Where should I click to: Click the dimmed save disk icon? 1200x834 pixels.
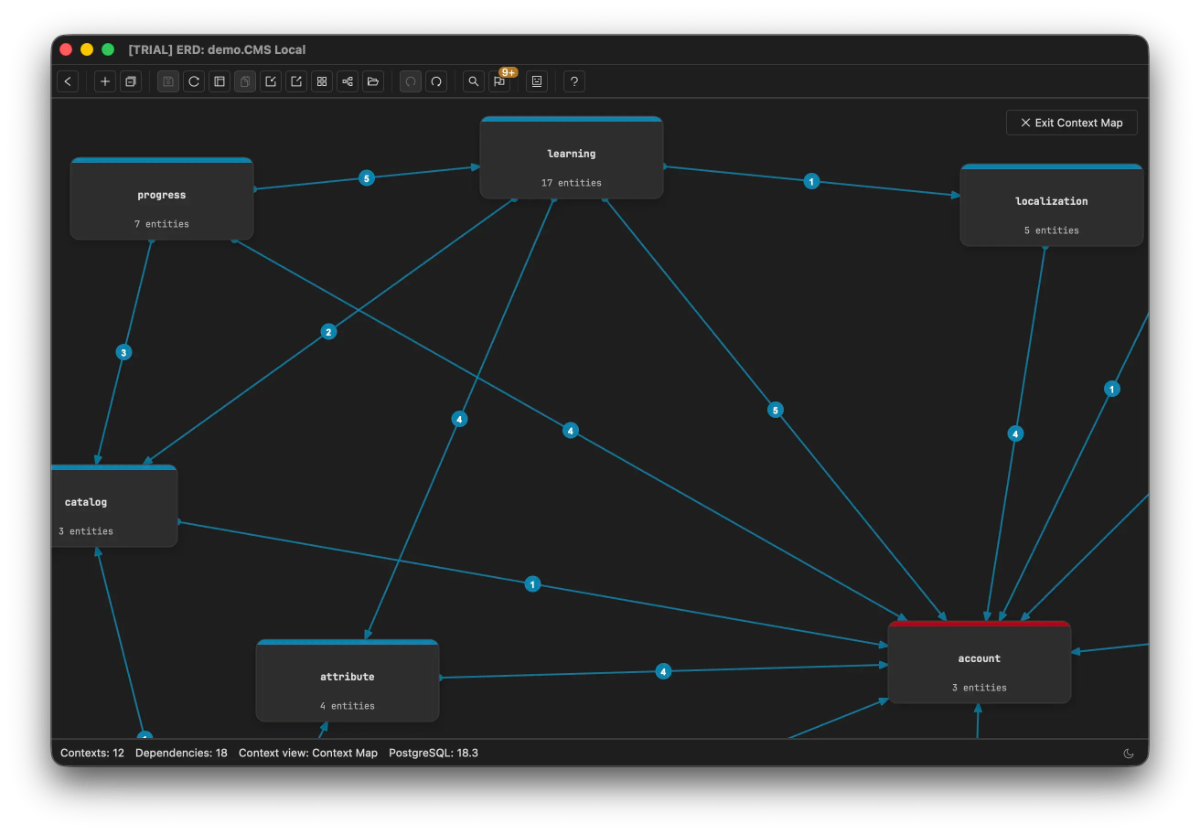(168, 81)
